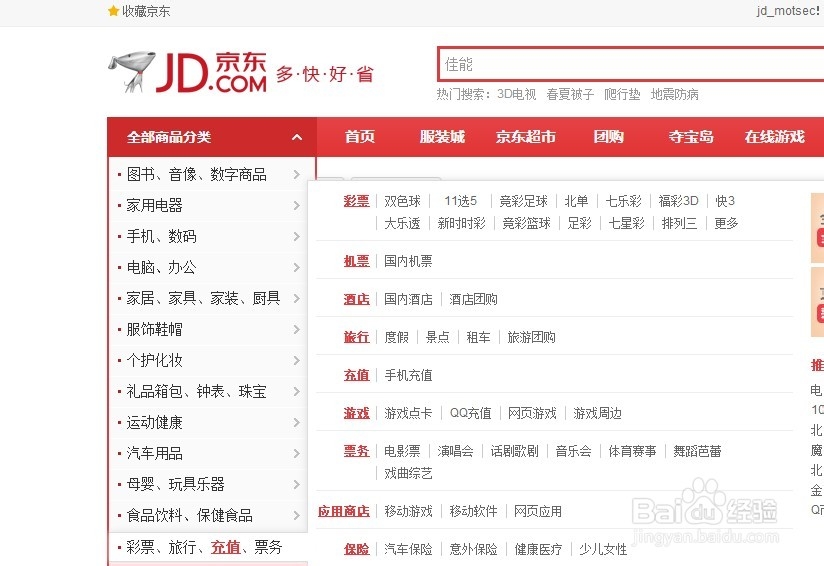Open the 夺宝岛 navigation tab

[691, 137]
